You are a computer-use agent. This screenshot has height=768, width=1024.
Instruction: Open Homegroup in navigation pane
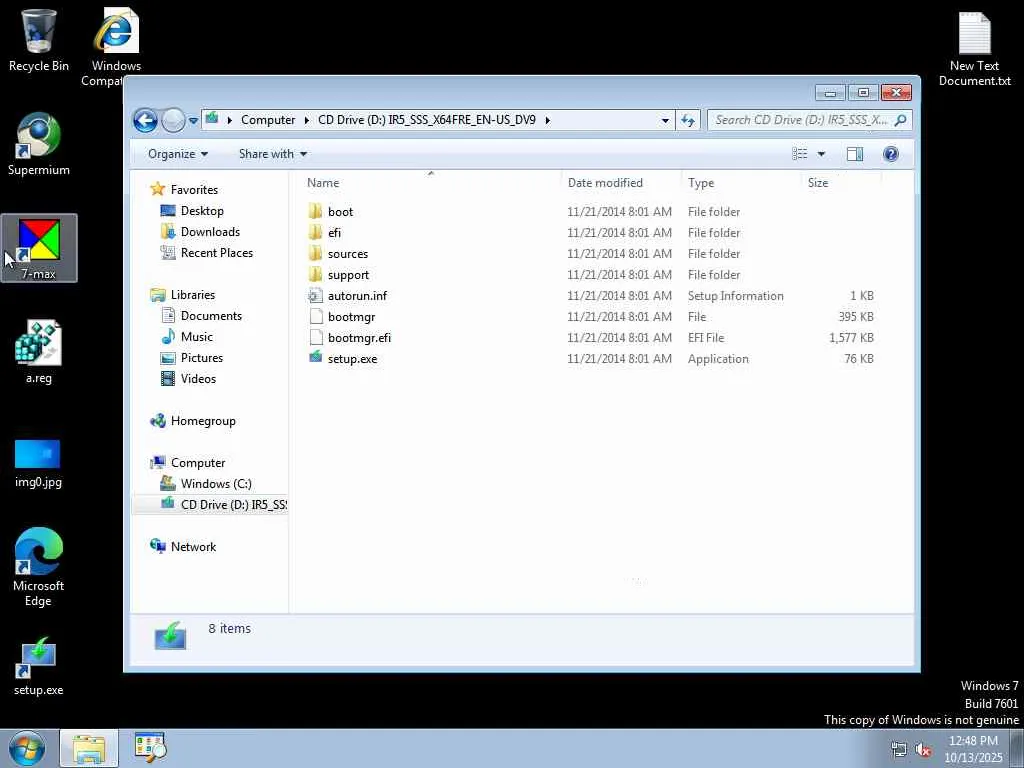point(203,421)
